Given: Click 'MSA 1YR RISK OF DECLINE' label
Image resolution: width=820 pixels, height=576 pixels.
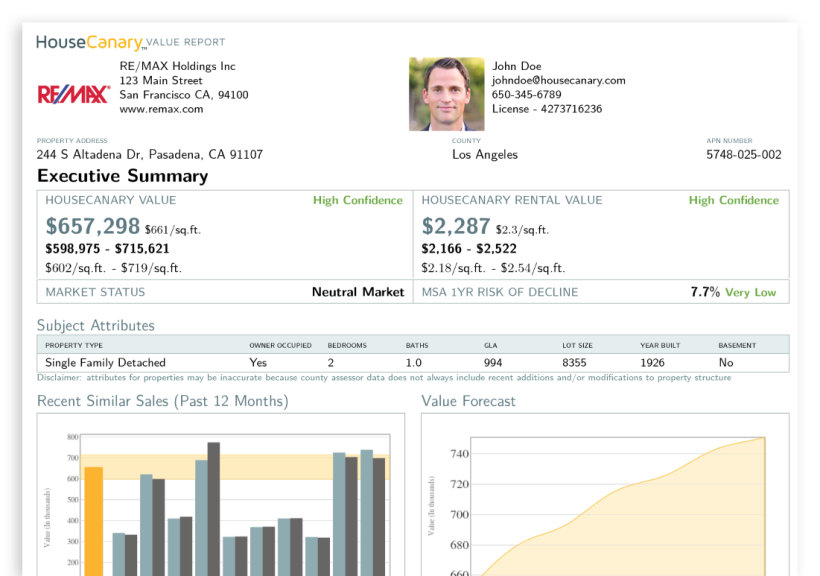Looking at the screenshot, I should pyautogui.click(x=500, y=292).
